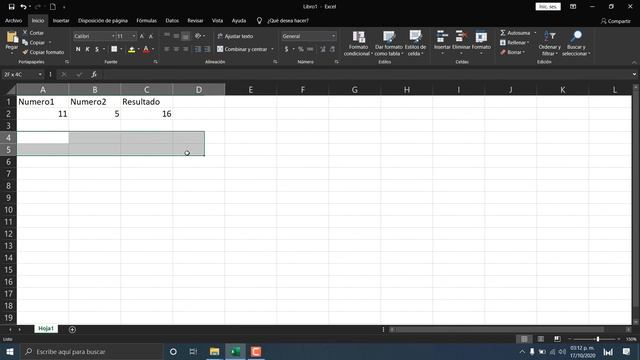Open Formato condicional menu
Screen dimensions: 640x360
358,43
